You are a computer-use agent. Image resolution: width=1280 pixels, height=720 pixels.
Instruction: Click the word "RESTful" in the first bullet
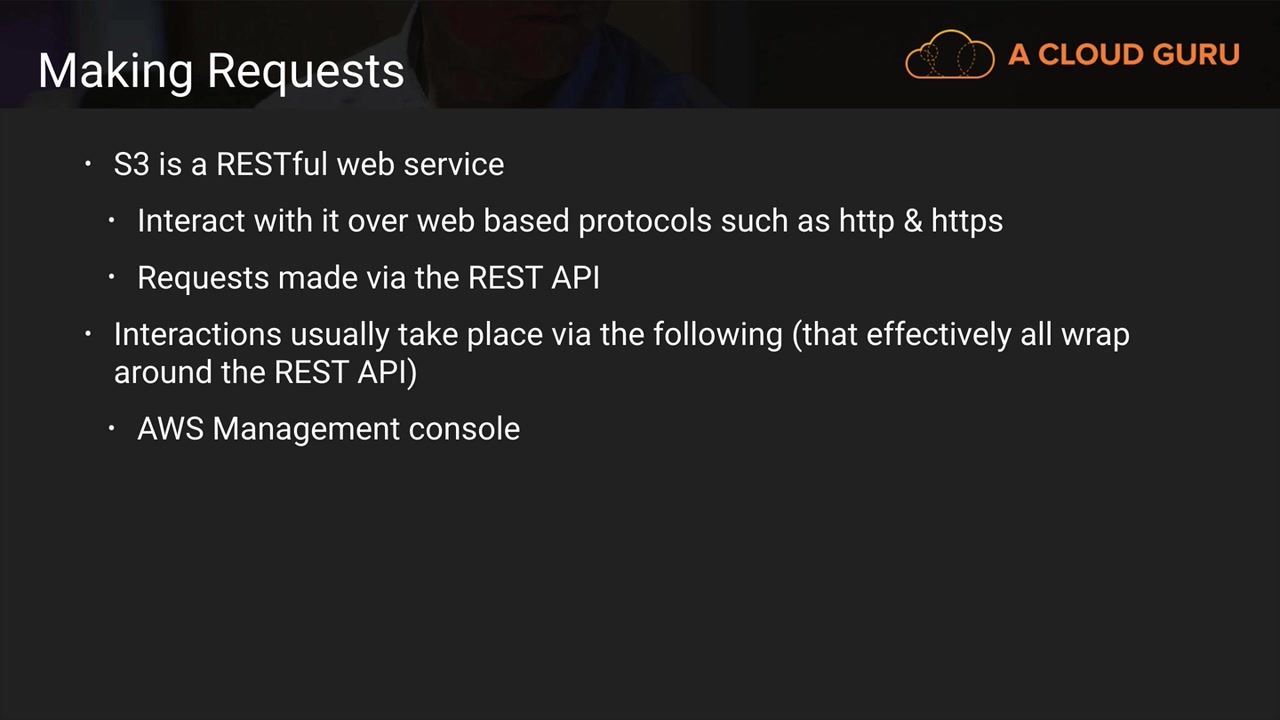click(x=272, y=164)
